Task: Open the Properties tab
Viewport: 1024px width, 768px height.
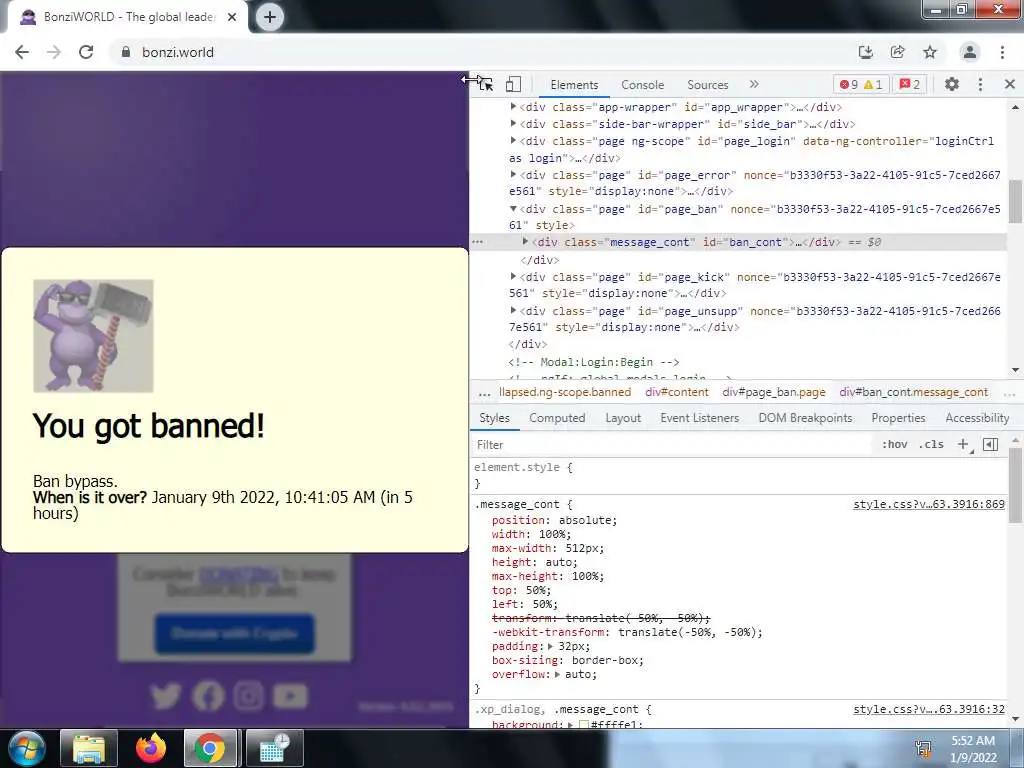Action: click(x=899, y=418)
